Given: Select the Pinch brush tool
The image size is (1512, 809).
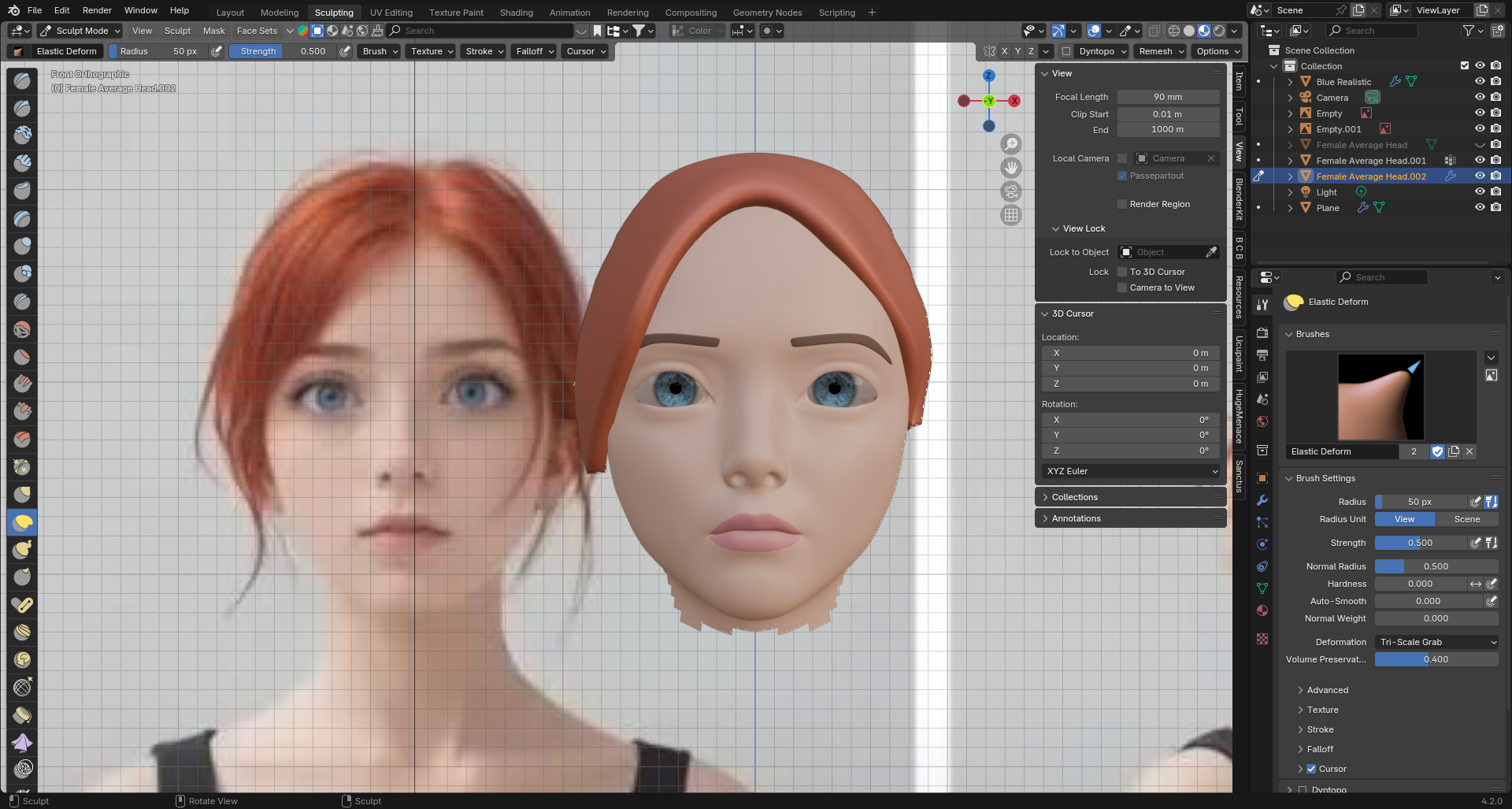Looking at the screenshot, I should pyautogui.click(x=22, y=466).
